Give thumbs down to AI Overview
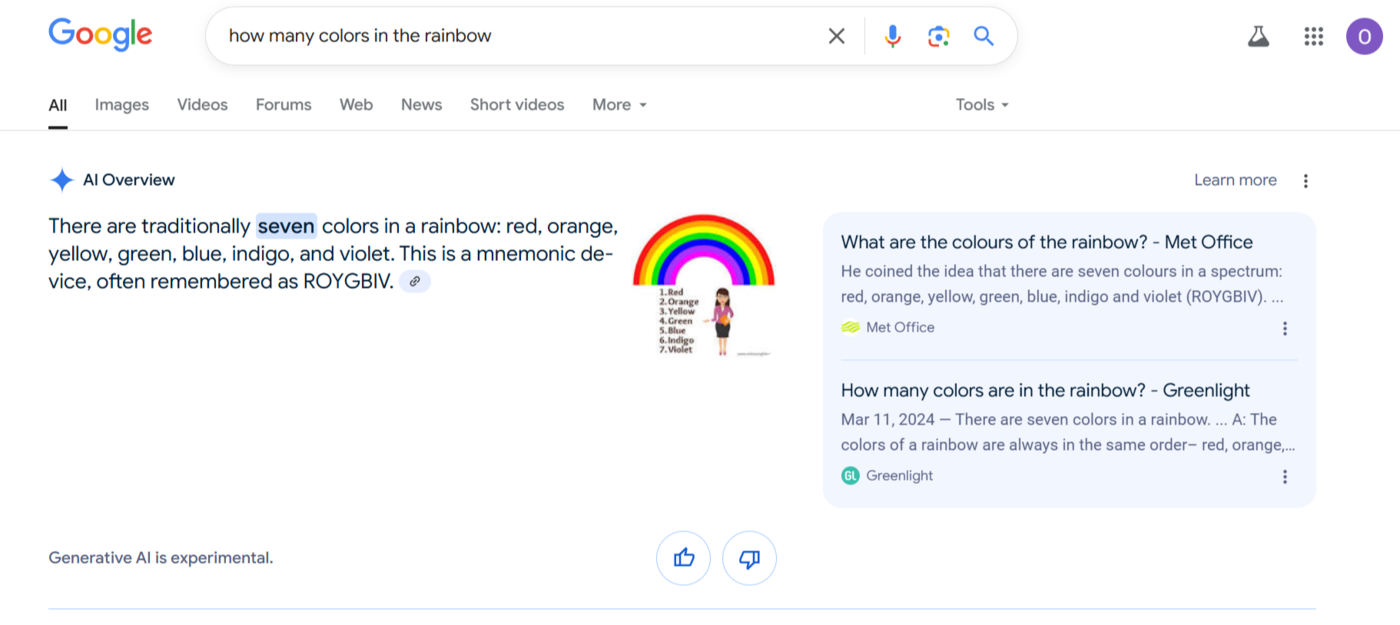 click(749, 558)
